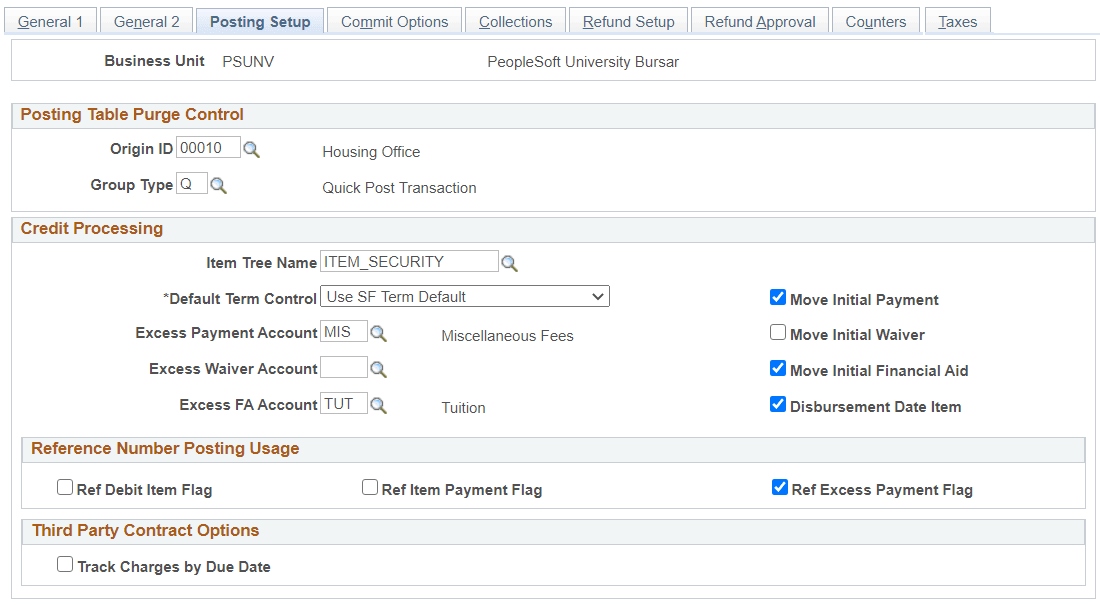Open the Group Type lookup magnifier
This screenshot has width=1100, height=605.
[219, 184]
